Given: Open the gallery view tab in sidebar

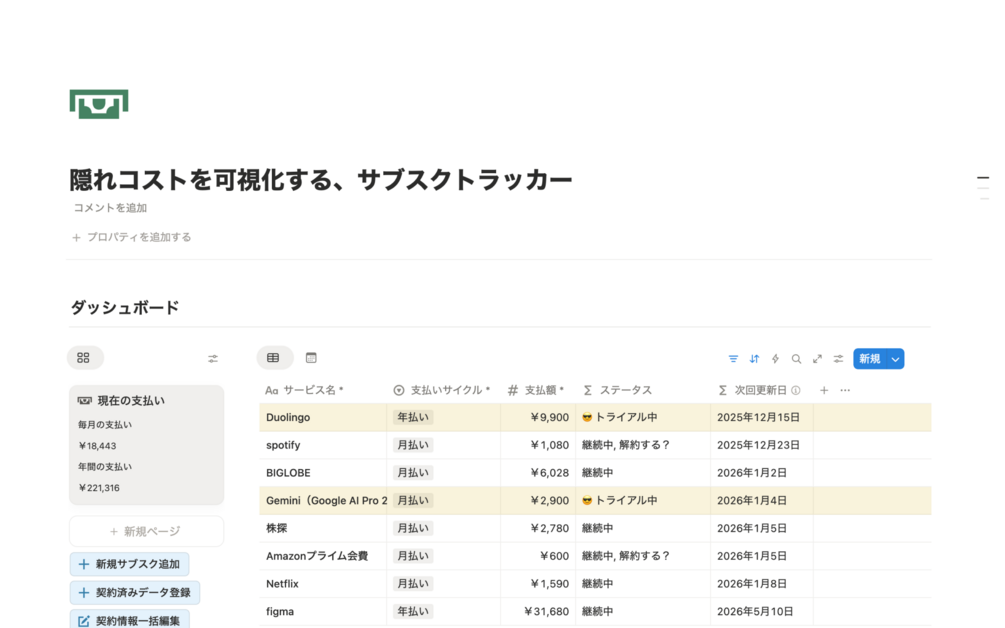Looking at the screenshot, I should pyautogui.click(x=84, y=358).
